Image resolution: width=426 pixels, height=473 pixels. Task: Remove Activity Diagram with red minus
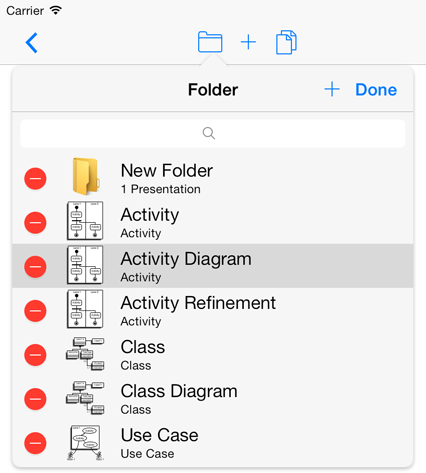35,267
